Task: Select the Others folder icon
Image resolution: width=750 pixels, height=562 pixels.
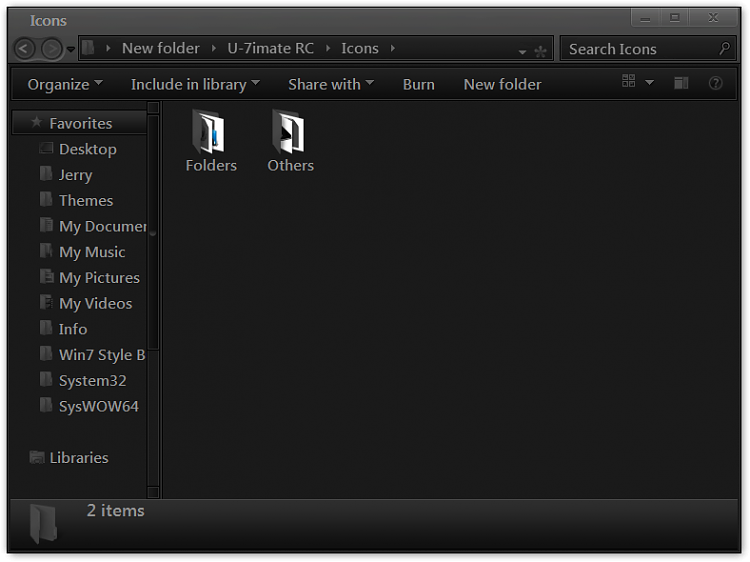Action: point(288,131)
